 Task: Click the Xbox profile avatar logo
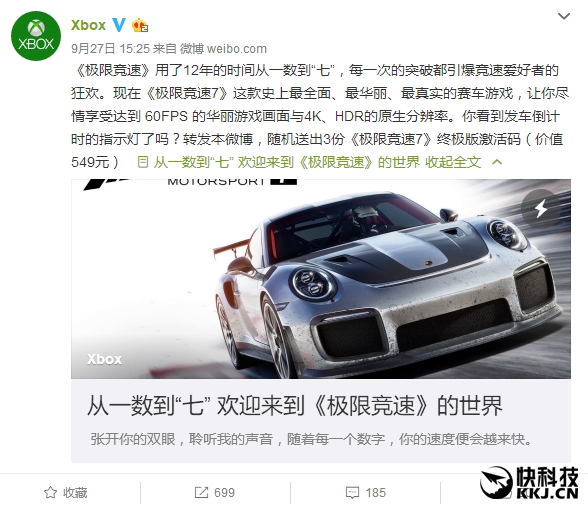click(x=36, y=36)
